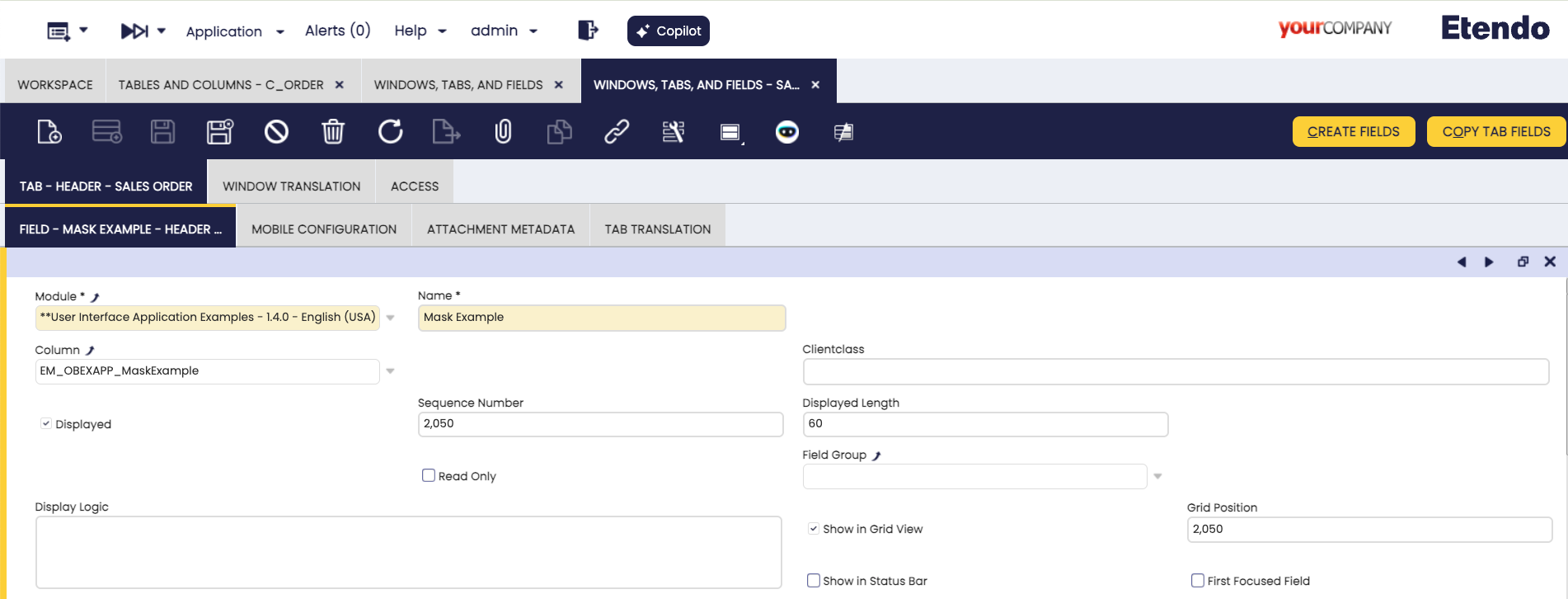Click the Copilot robot face toolbar icon

[787, 132]
